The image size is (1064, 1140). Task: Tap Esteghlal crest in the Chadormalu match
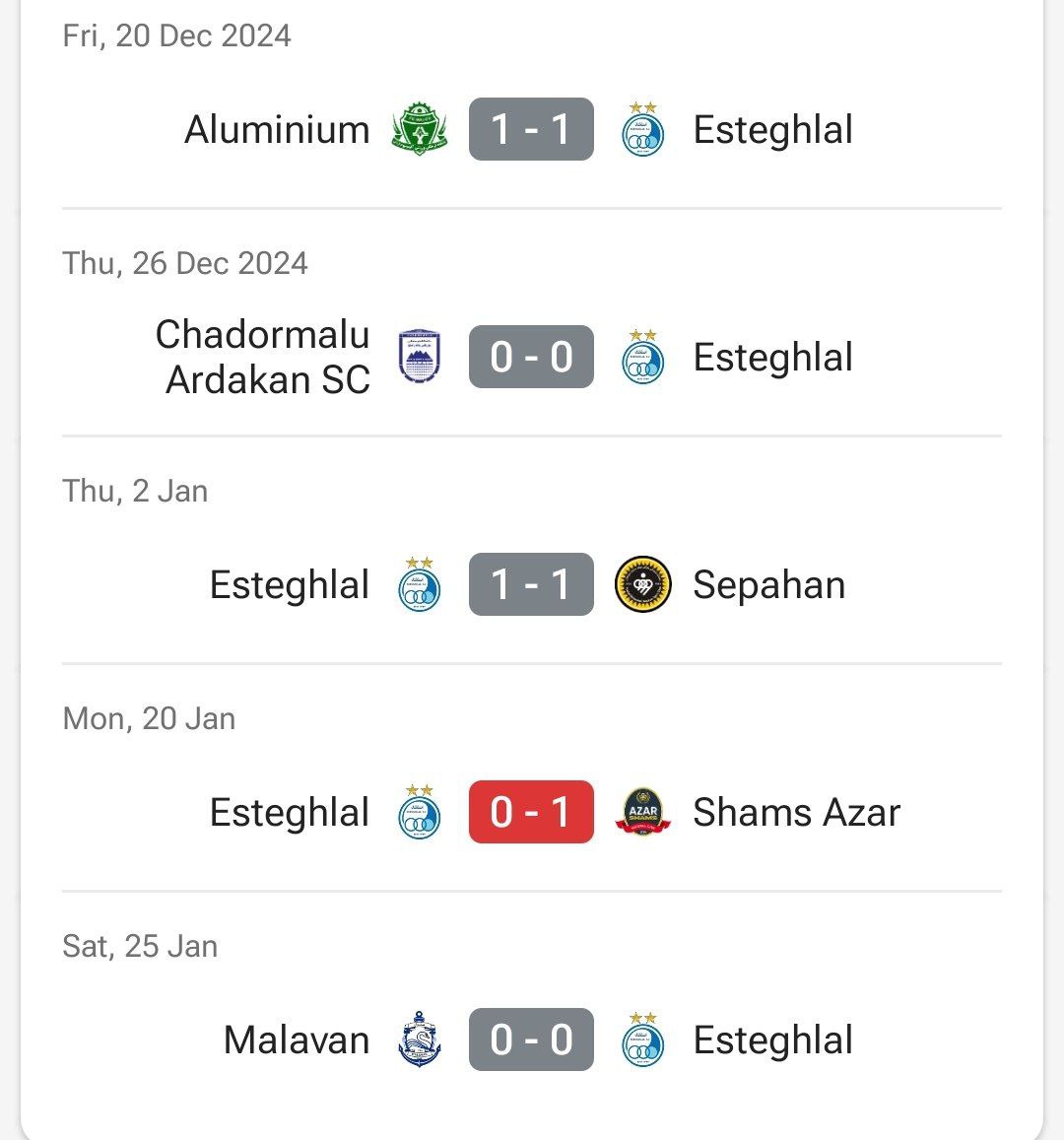(x=643, y=357)
